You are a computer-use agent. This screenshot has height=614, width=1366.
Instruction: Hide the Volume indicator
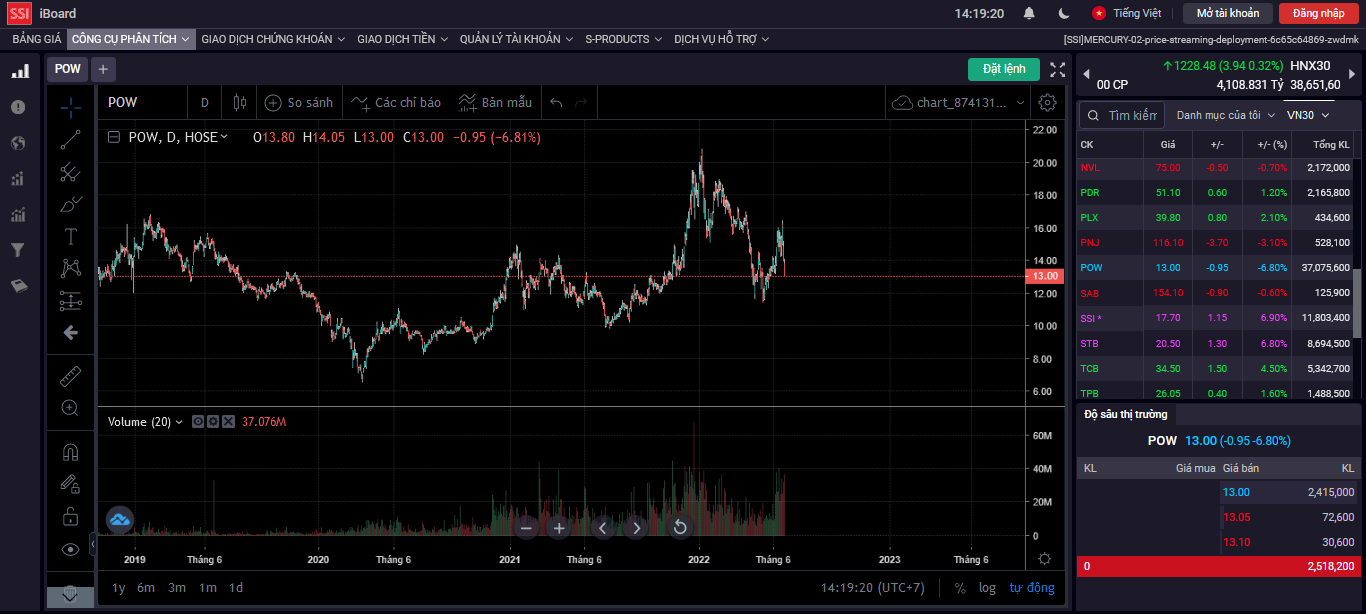[x=198, y=422]
